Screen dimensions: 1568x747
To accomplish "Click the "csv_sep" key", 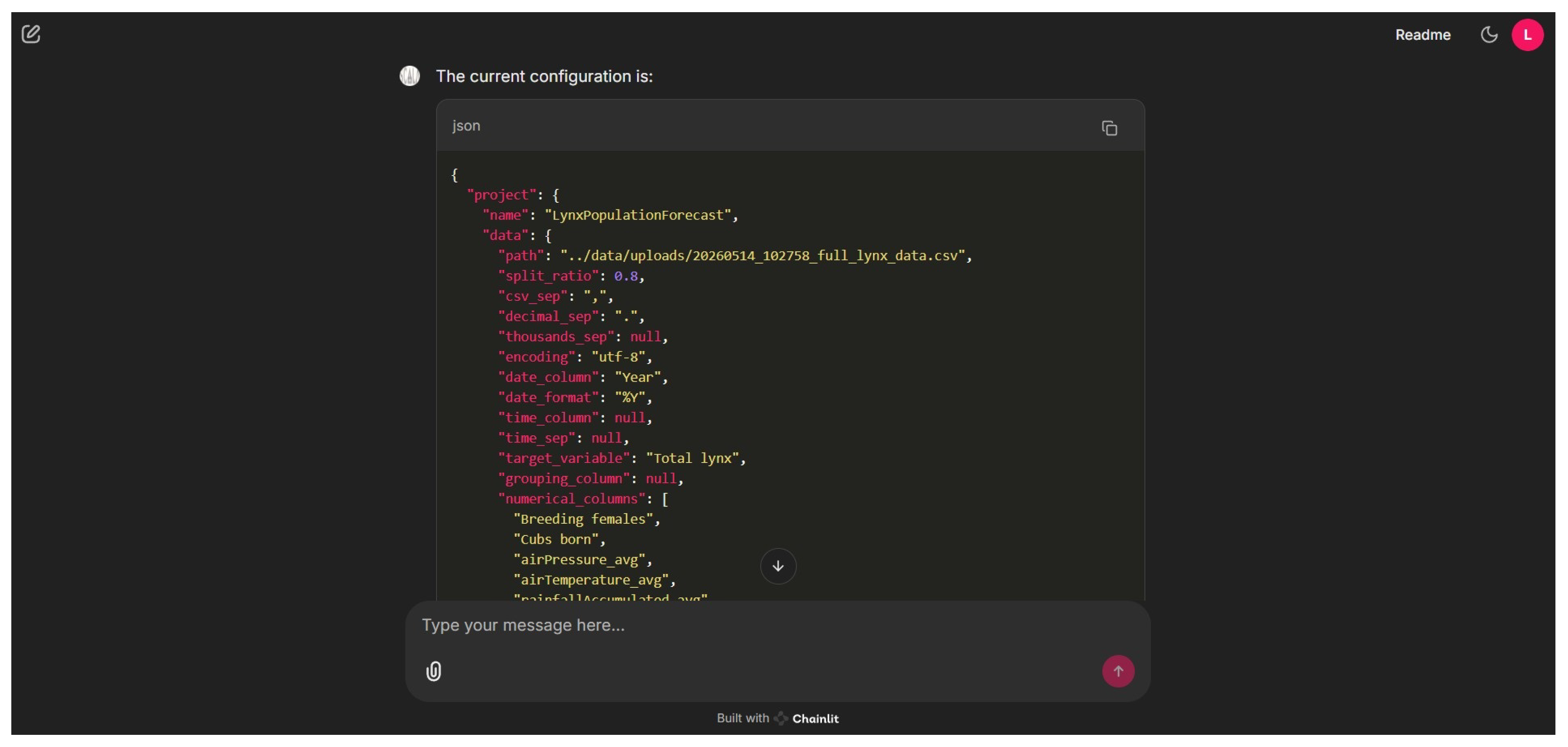I will 532,296.
